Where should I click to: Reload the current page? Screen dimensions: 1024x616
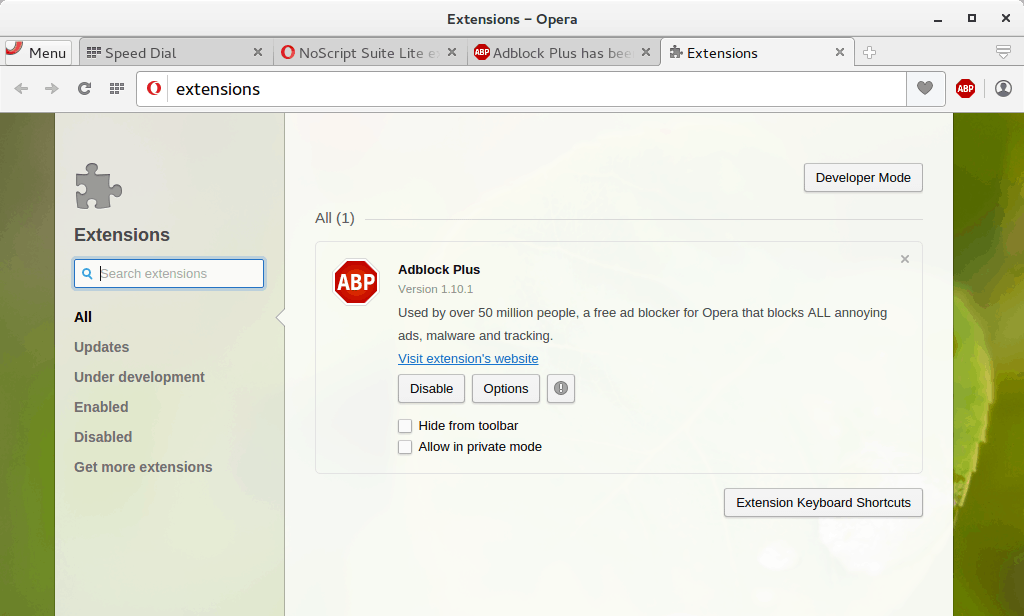tap(84, 88)
